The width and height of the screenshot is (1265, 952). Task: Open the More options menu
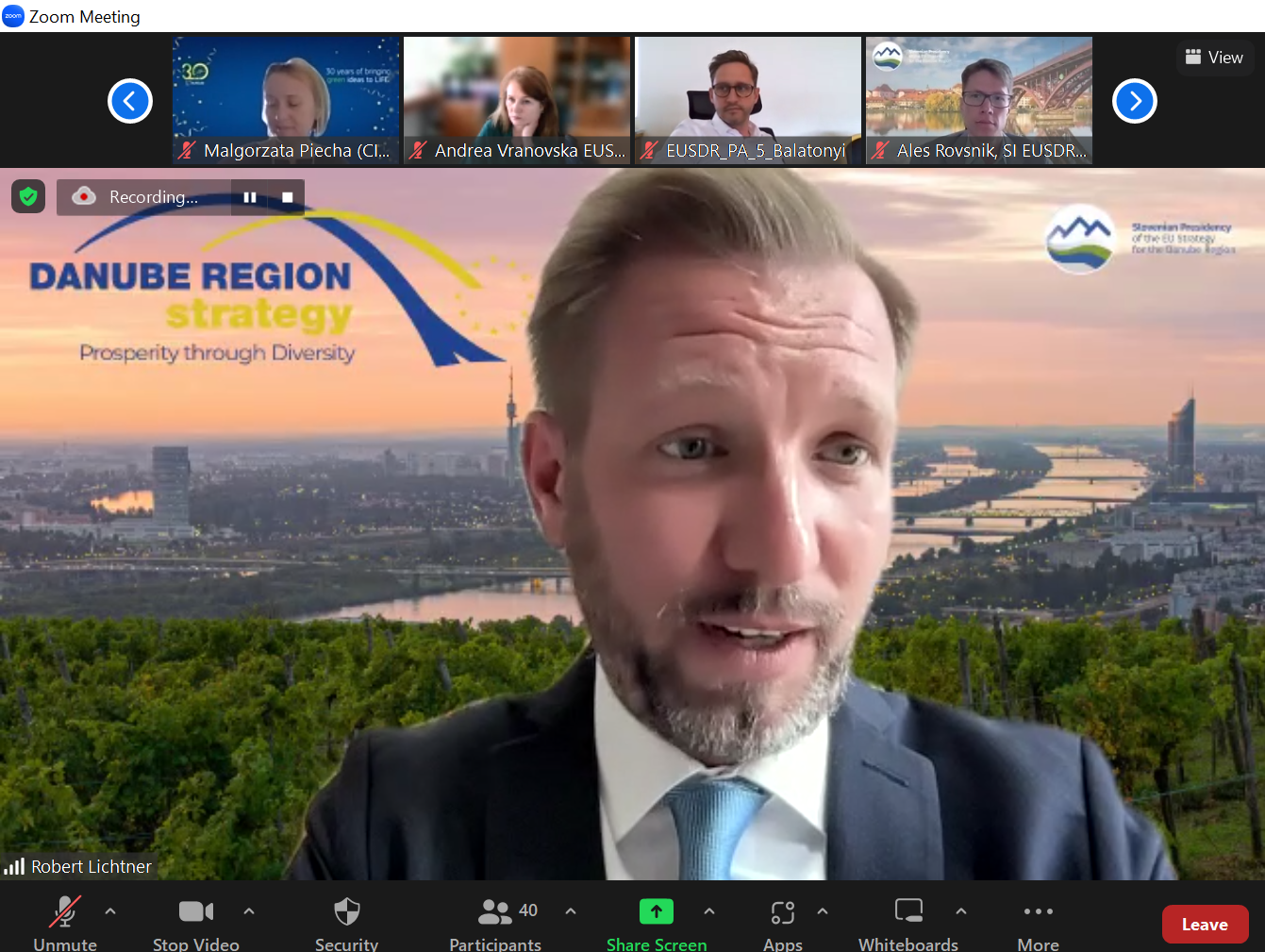[x=1038, y=911]
